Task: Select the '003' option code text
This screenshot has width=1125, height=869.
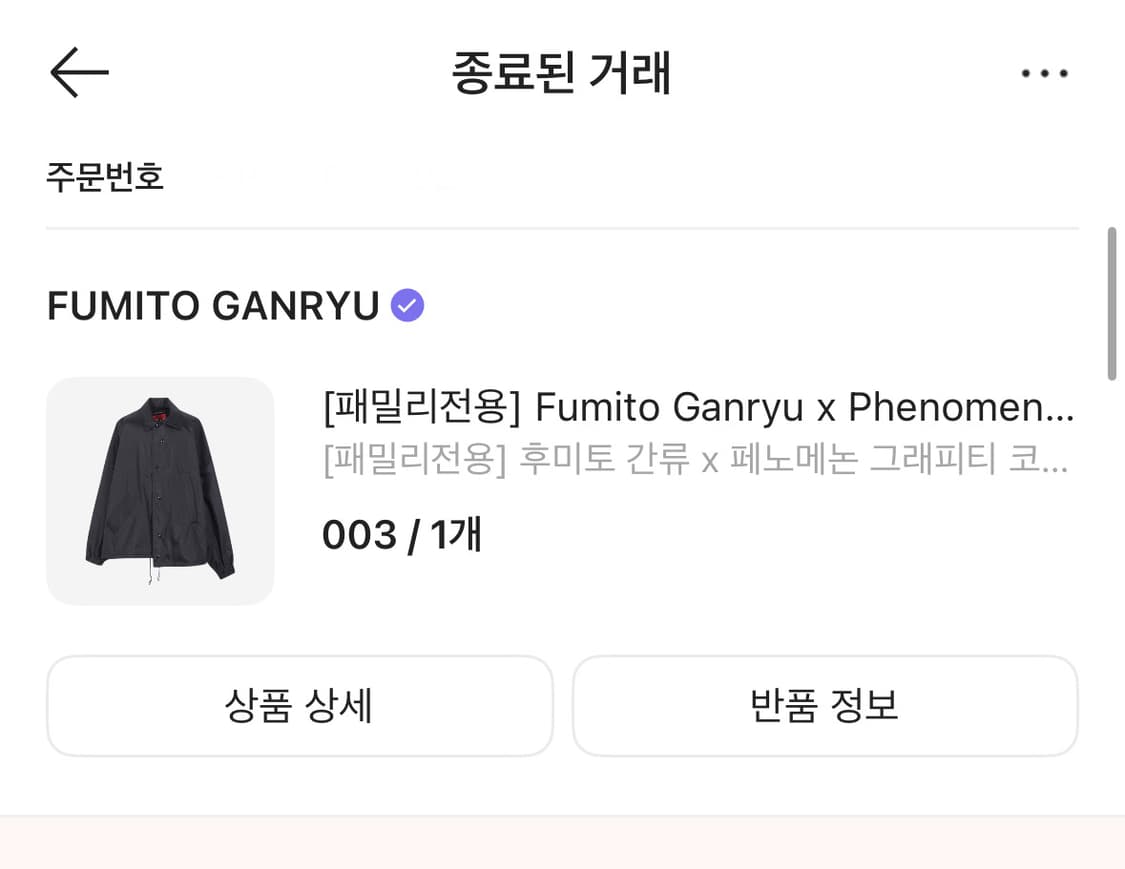Action: (359, 536)
